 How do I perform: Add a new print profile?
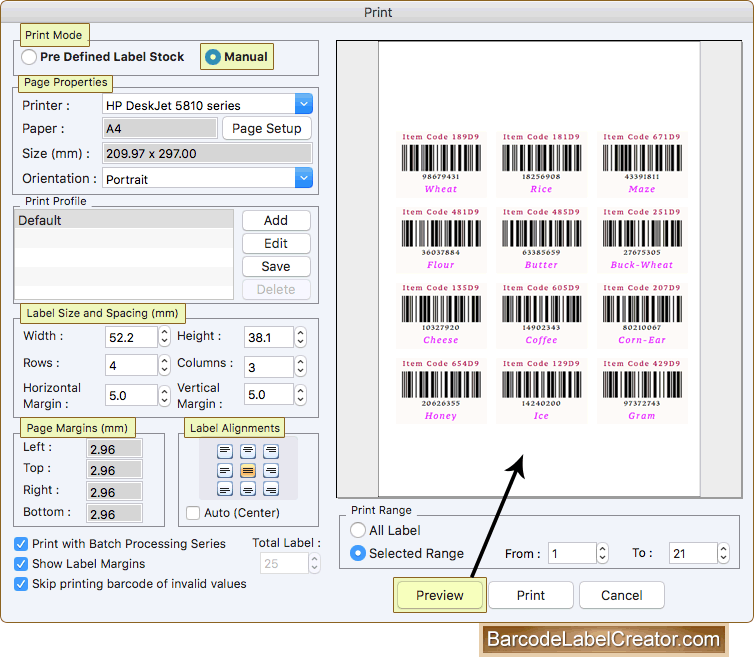[276, 220]
